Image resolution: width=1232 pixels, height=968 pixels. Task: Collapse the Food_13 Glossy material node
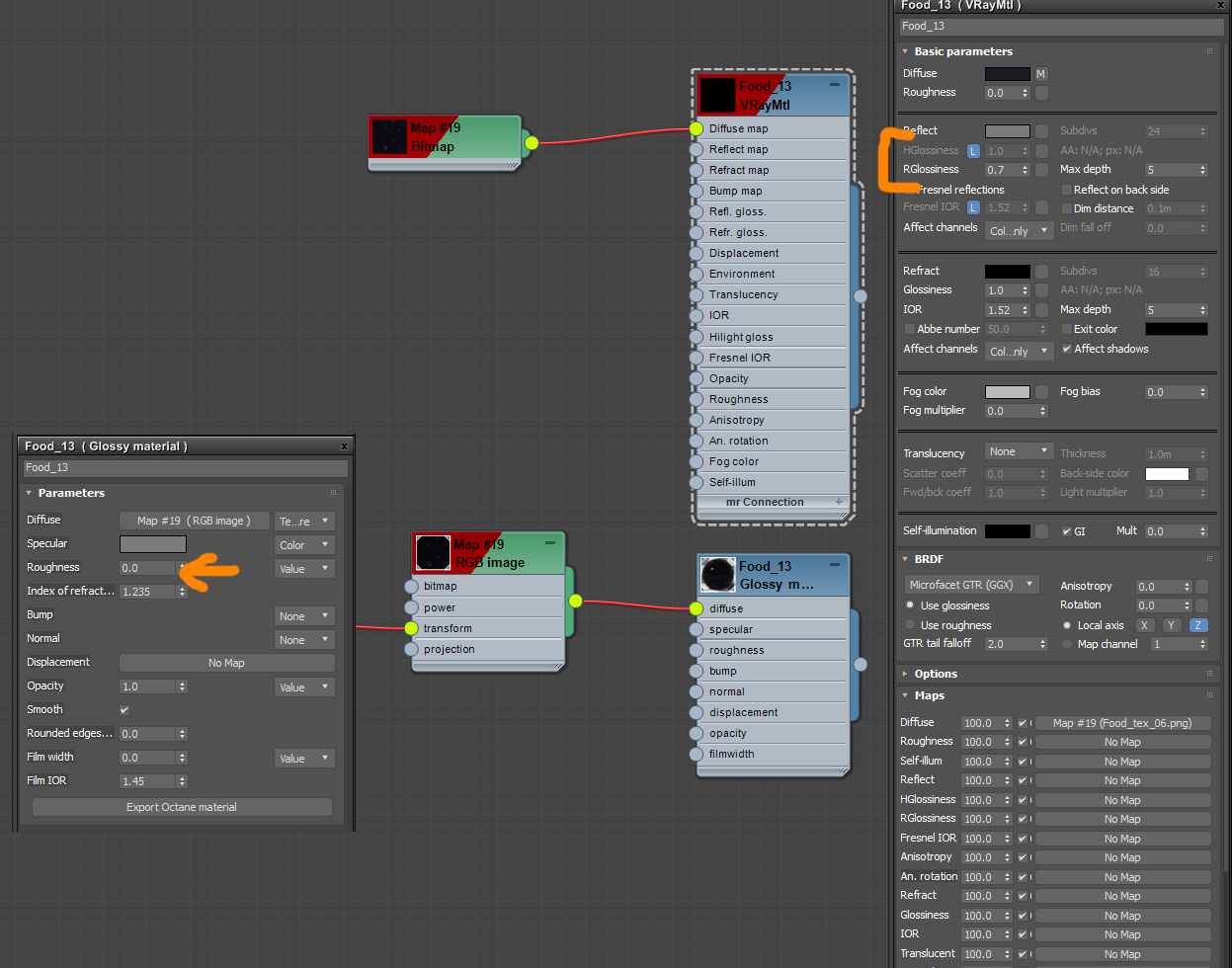[x=835, y=565]
